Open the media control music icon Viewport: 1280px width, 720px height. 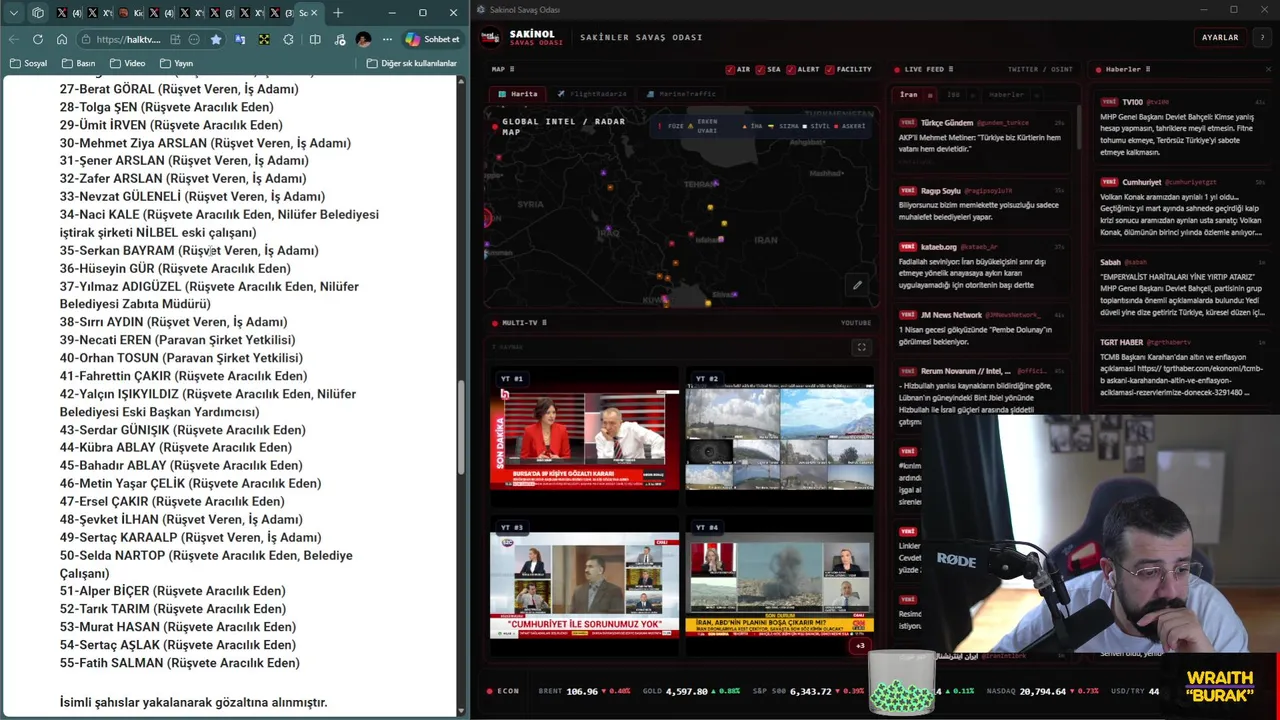[x=340, y=39]
